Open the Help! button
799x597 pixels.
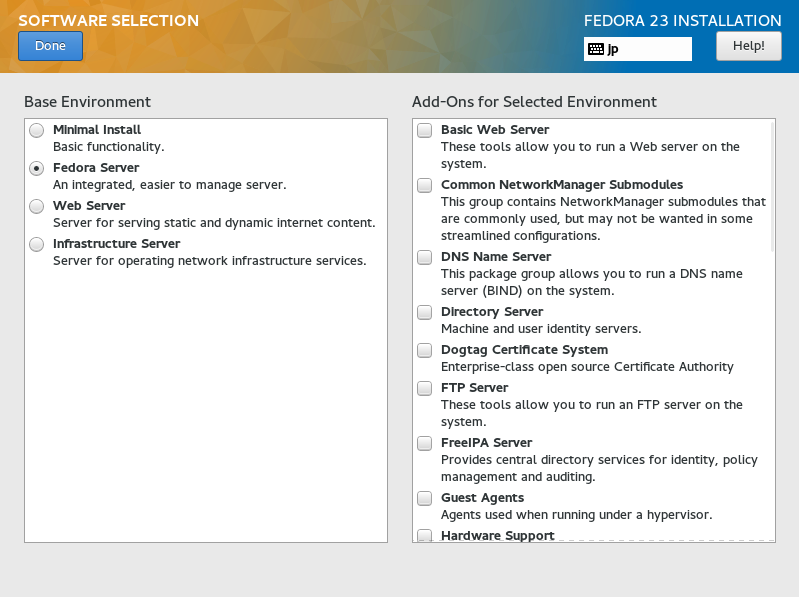click(749, 46)
